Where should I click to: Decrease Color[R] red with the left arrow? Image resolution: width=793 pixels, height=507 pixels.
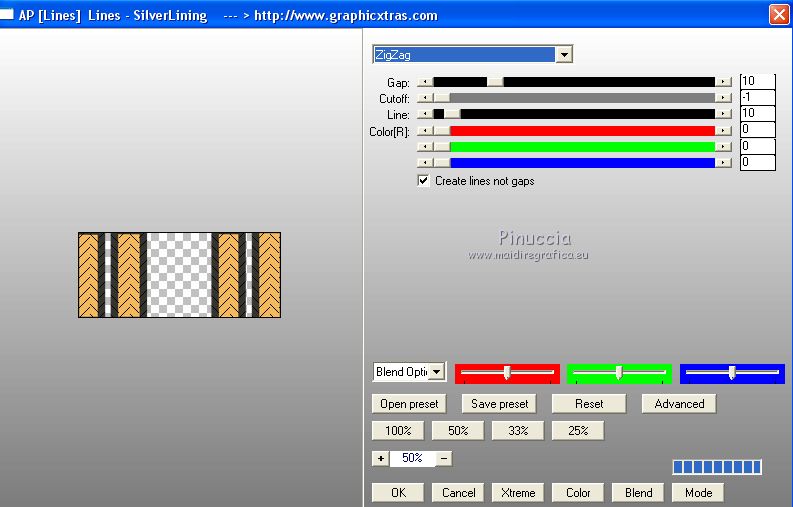pyautogui.click(x=425, y=131)
